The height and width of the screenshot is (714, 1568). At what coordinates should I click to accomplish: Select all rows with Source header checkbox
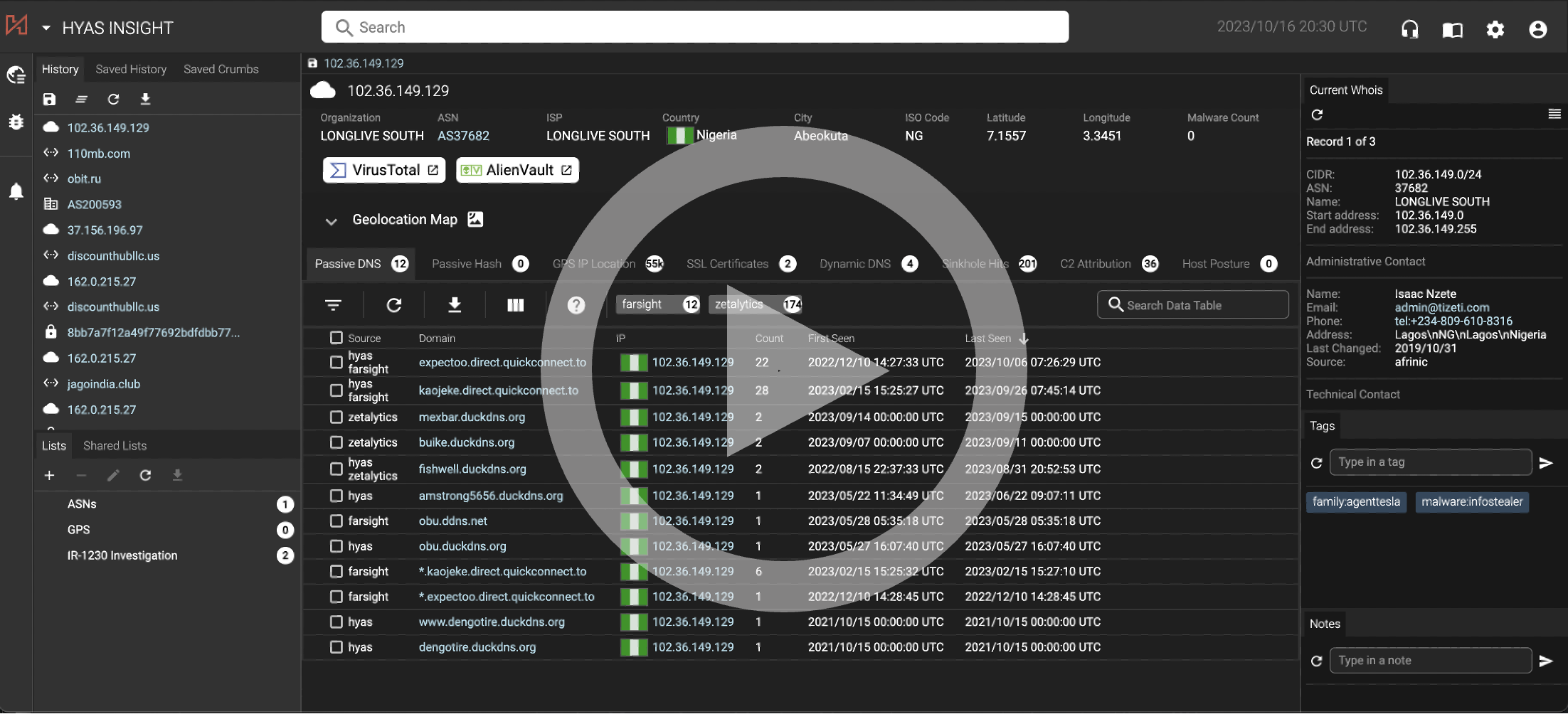coord(337,338)
